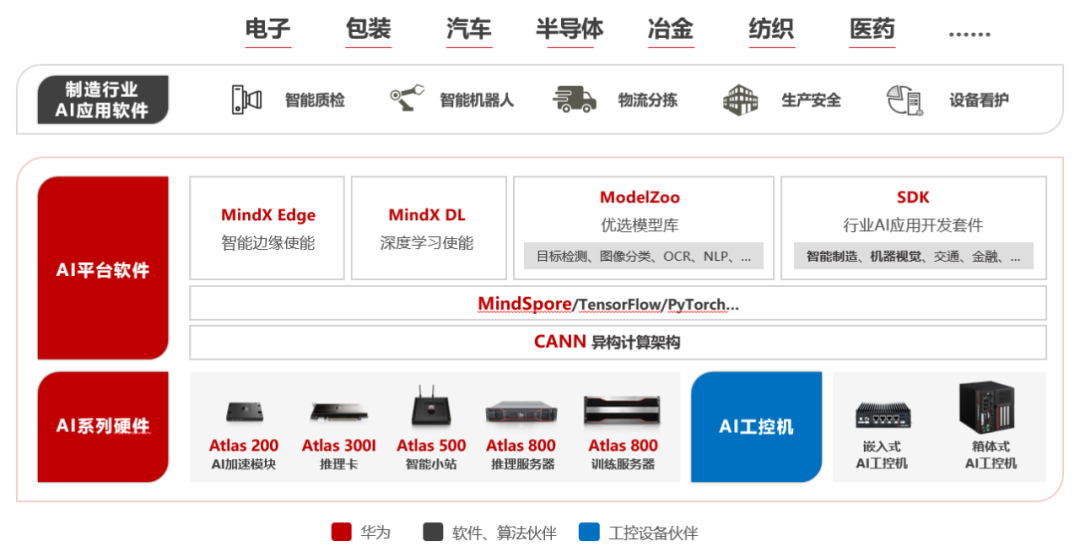This screenshot has height=552, width=1080.
Task: Click the 推理卡 caption
Action: (x=339, y=464)
